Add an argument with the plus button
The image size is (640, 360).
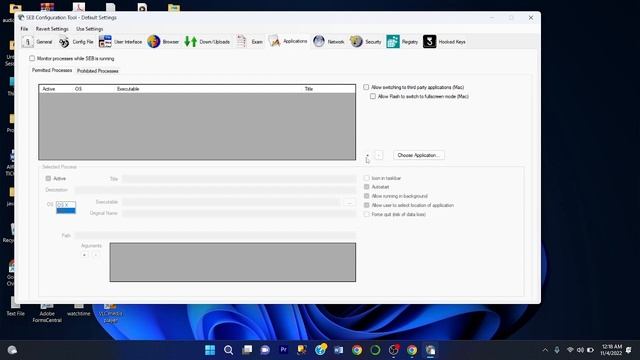click(84, 255)
